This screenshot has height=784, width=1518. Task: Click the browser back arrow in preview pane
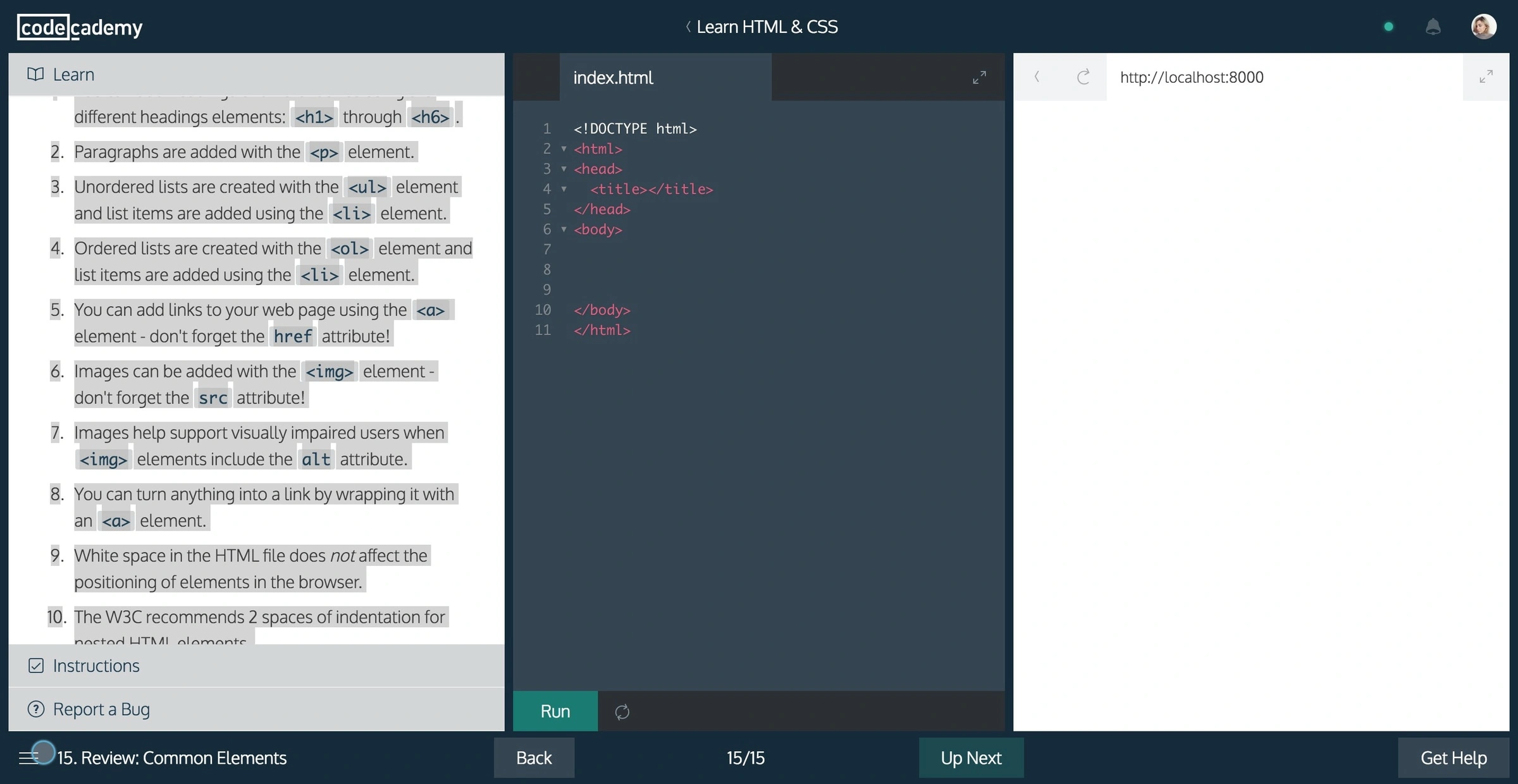click(x=1037, y=77)
